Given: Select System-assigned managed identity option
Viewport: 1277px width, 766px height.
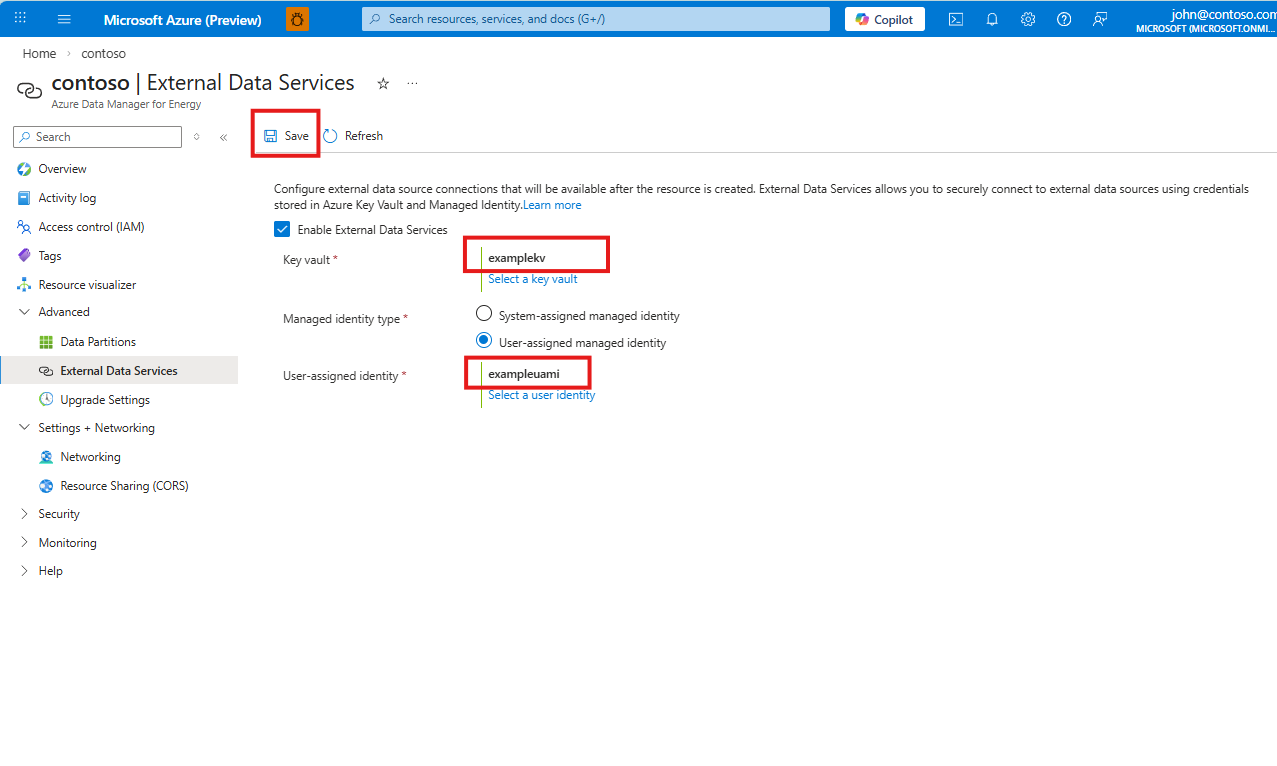Looking at the screenshot, I should pyautogui.click(x=484, y=314).
